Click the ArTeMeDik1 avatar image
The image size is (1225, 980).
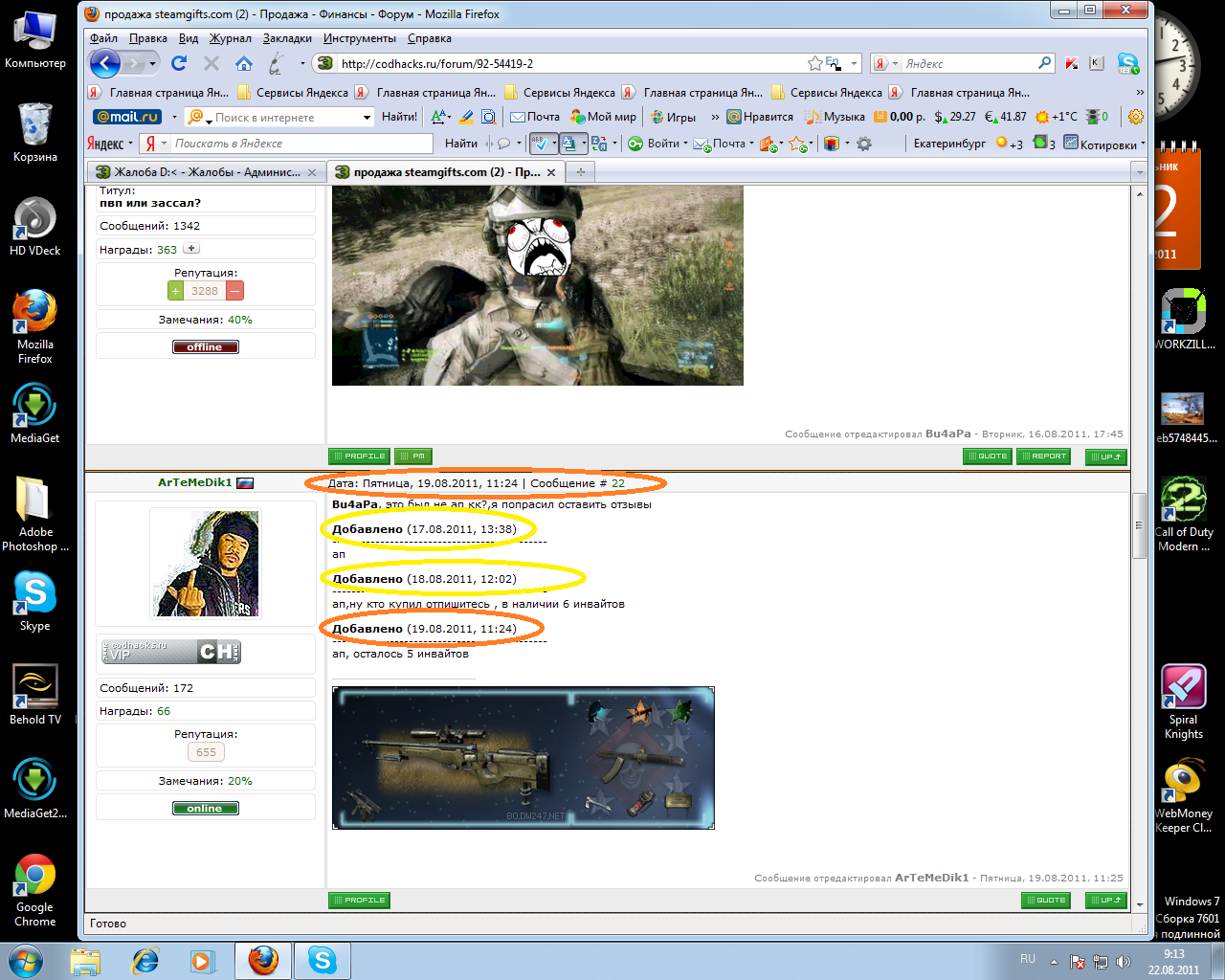click(206, 564)
